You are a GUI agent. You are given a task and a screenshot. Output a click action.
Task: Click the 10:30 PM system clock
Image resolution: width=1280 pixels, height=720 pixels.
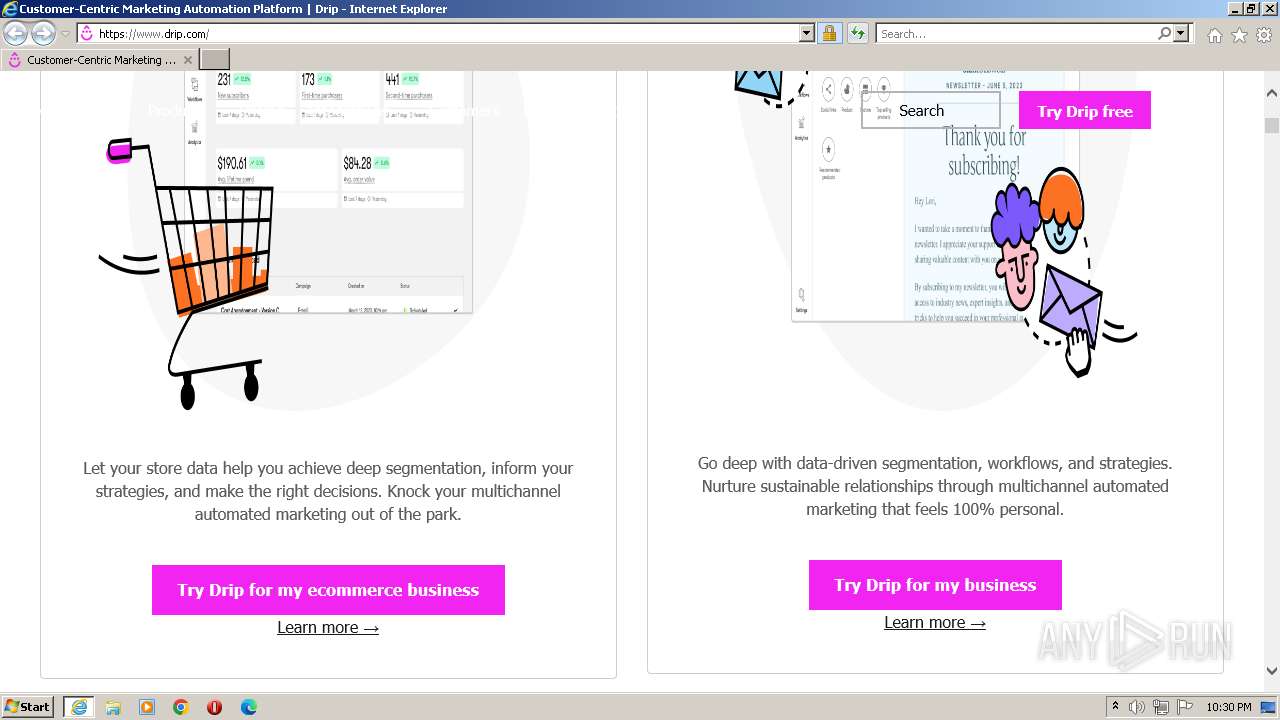(x=1229, y=707)
